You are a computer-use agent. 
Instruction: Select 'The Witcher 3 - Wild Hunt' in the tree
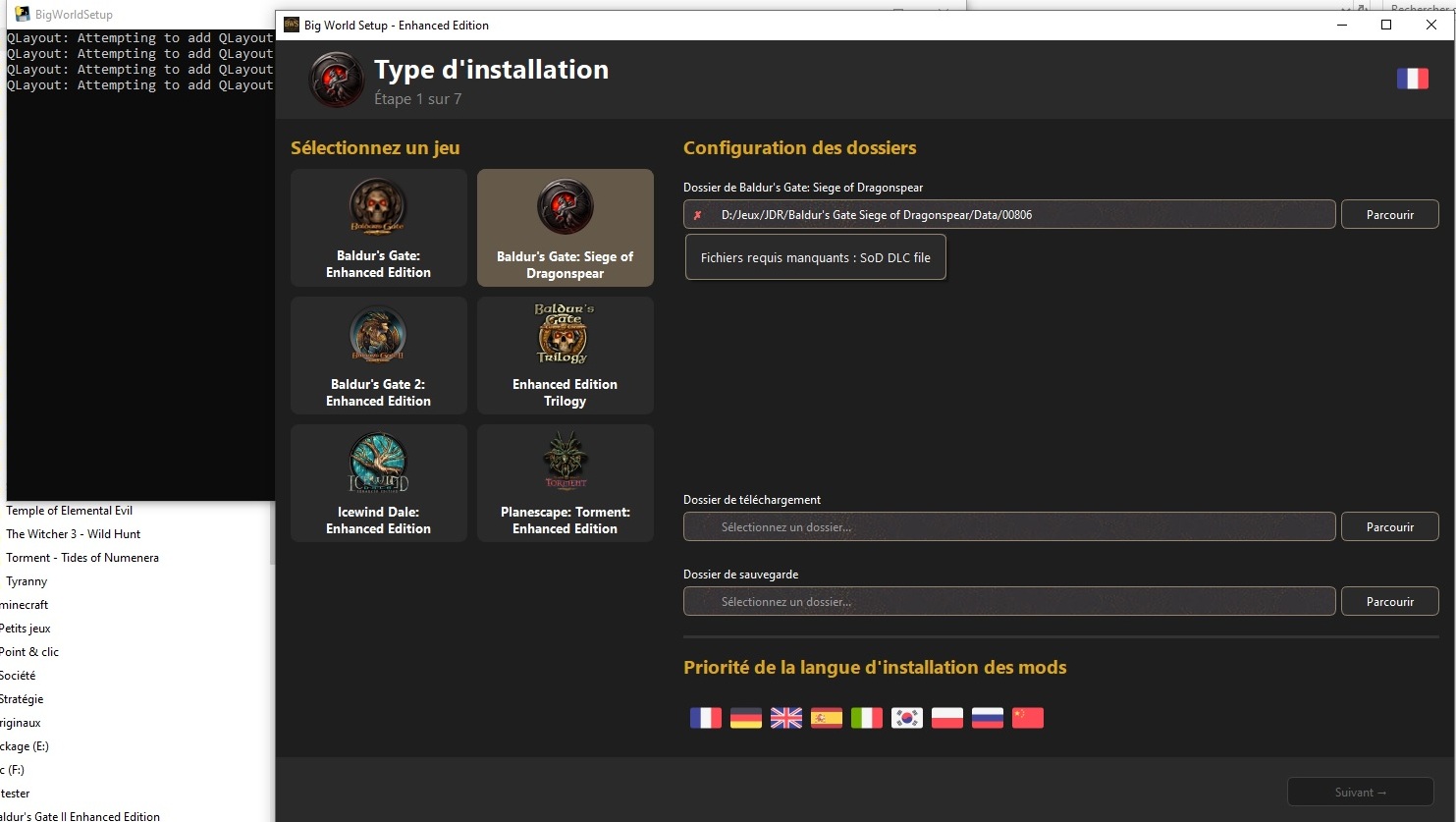(x=74, y=534)
